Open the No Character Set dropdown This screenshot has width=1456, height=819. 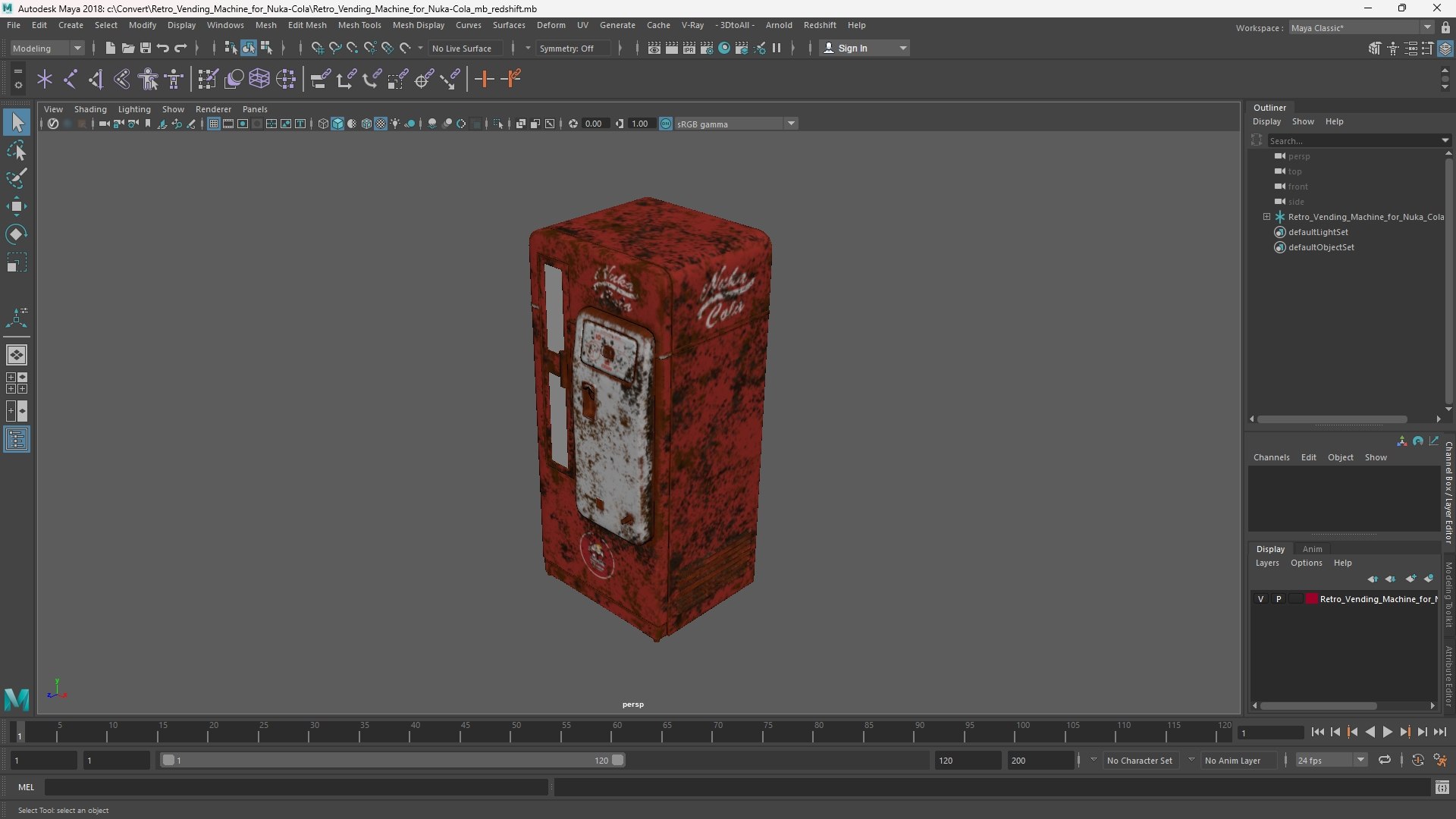pos(1140,760)
